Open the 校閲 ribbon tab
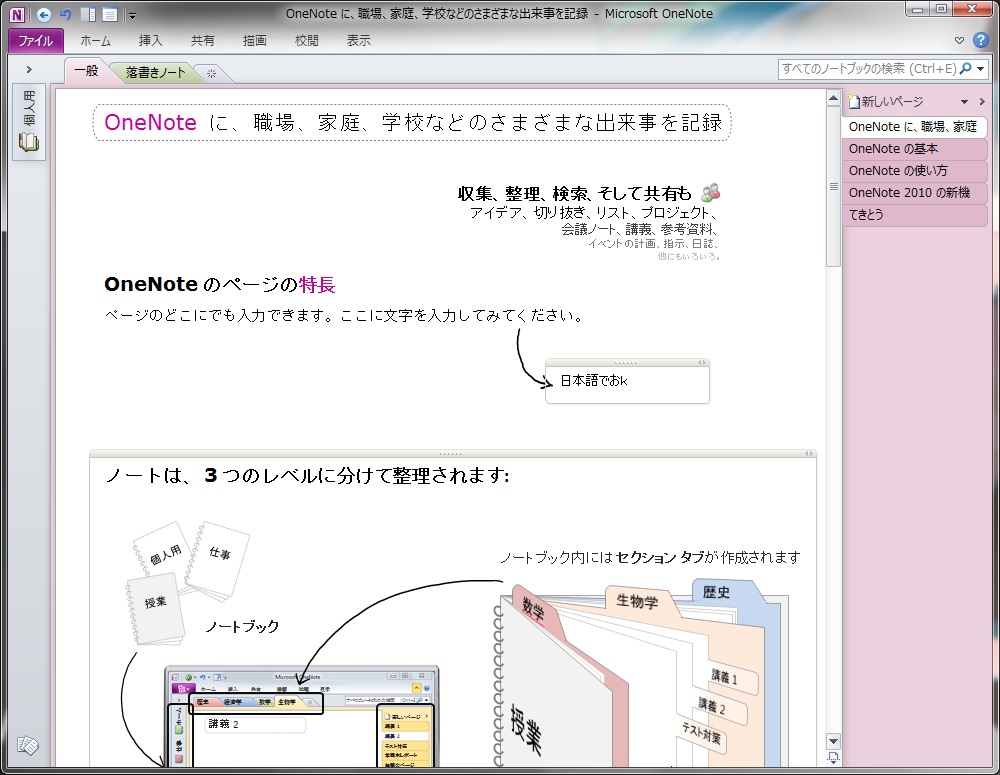1000x775 pixels. coord(306,40)
